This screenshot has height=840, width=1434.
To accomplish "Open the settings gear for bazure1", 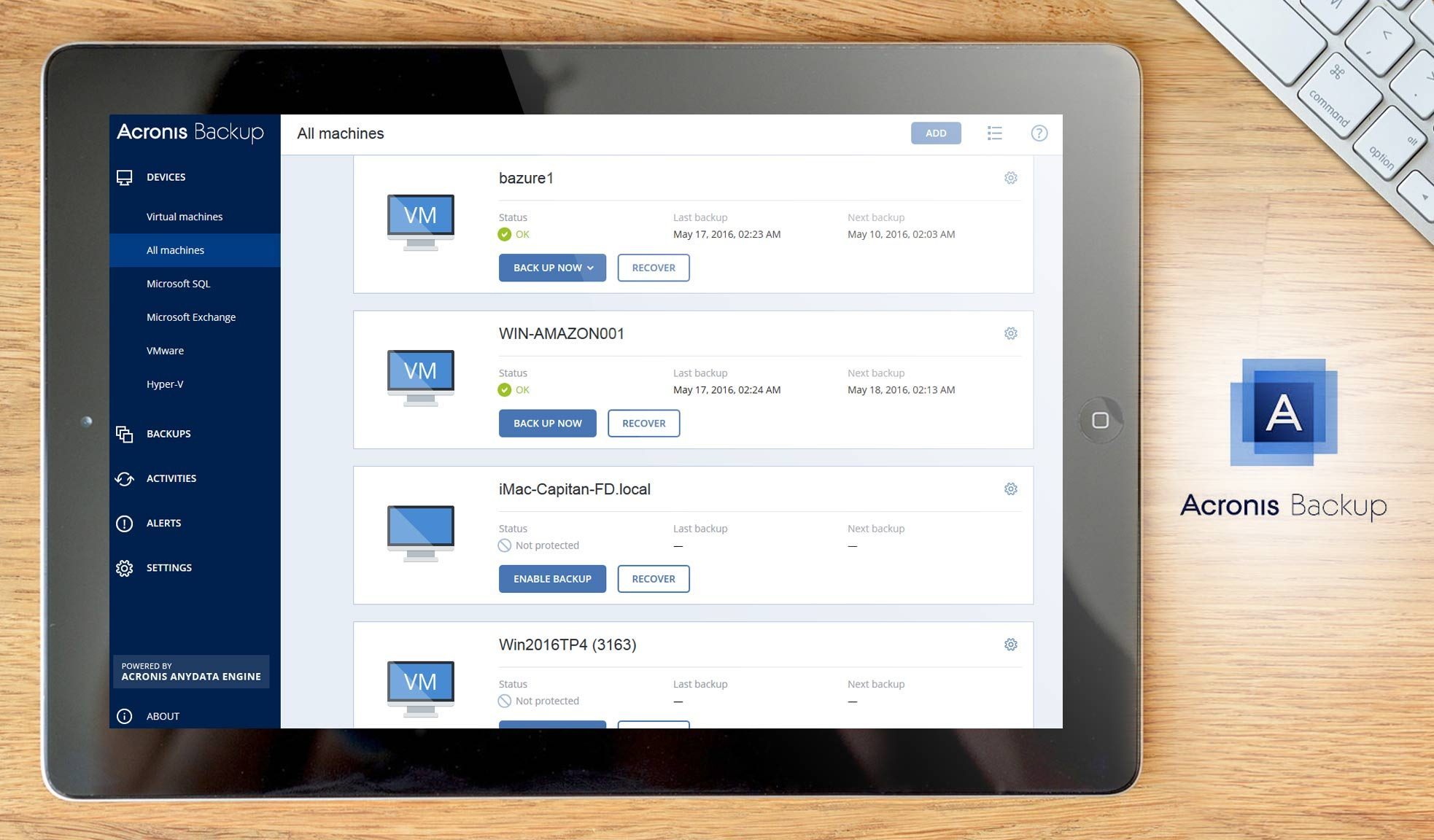I will pos(1010,177).
